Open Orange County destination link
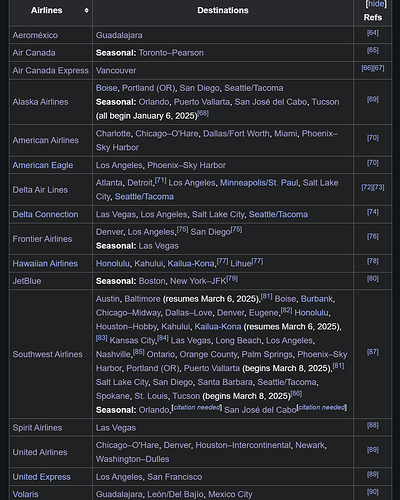This screenshot has height=500, width=400. click(x=208, y=354)
